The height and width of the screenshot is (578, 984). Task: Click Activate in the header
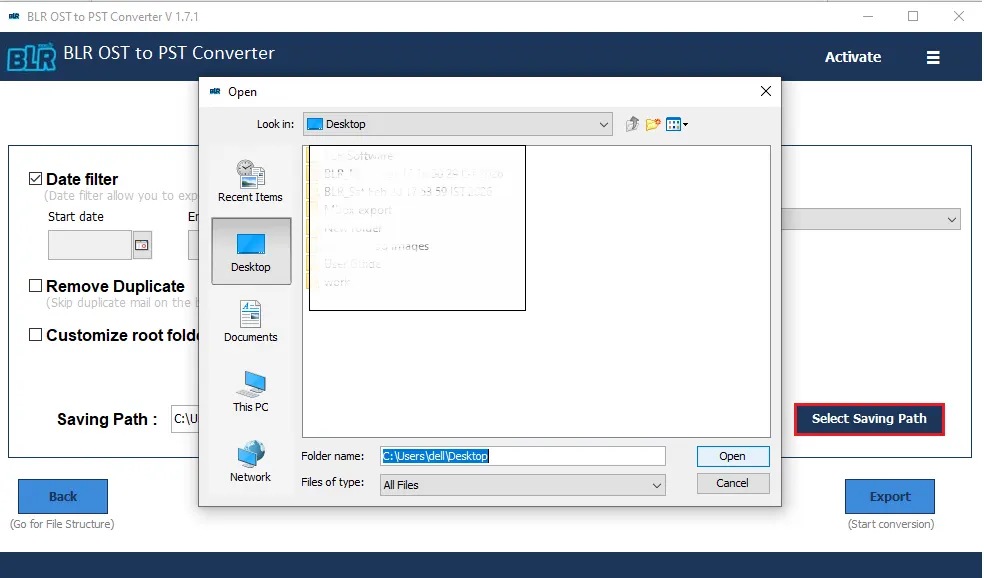pos(852,57)
